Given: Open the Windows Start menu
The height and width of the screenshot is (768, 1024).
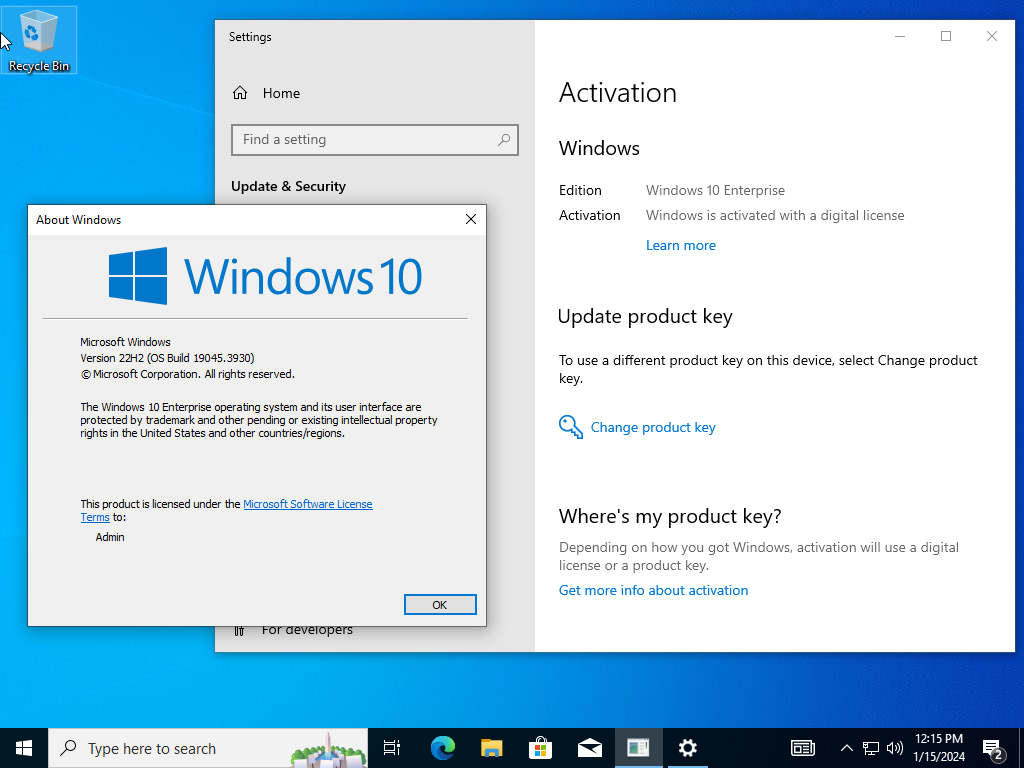Looking at the screenshot, I should tap(24, 748).
